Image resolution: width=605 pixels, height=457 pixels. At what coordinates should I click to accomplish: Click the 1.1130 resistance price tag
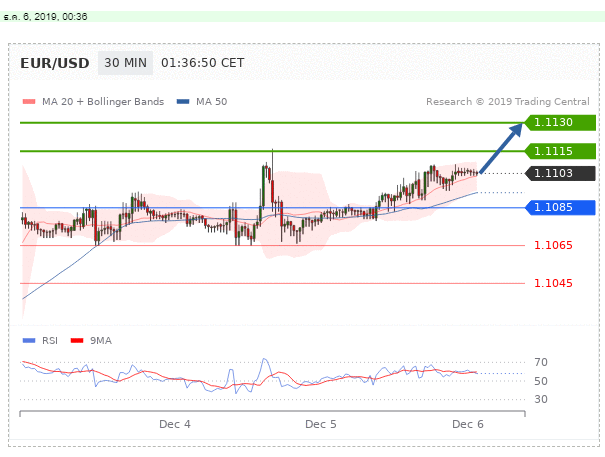tap(560, 123)
